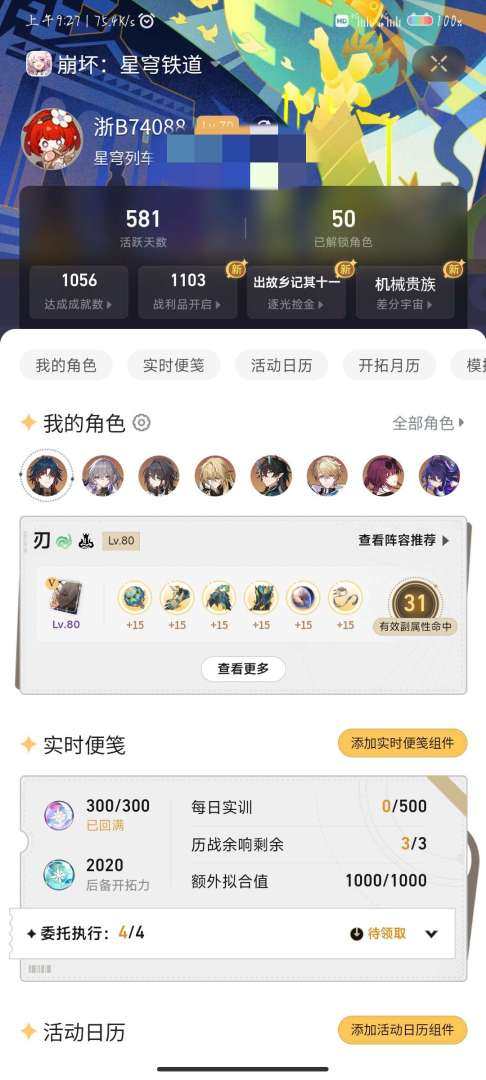
Task: Switch to the 实时便笺 tab
Action: point(173,365)
